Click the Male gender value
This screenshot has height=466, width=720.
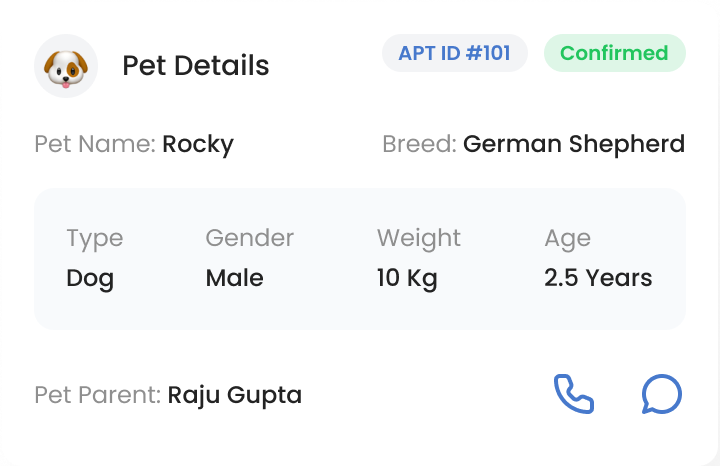(235, 278)
